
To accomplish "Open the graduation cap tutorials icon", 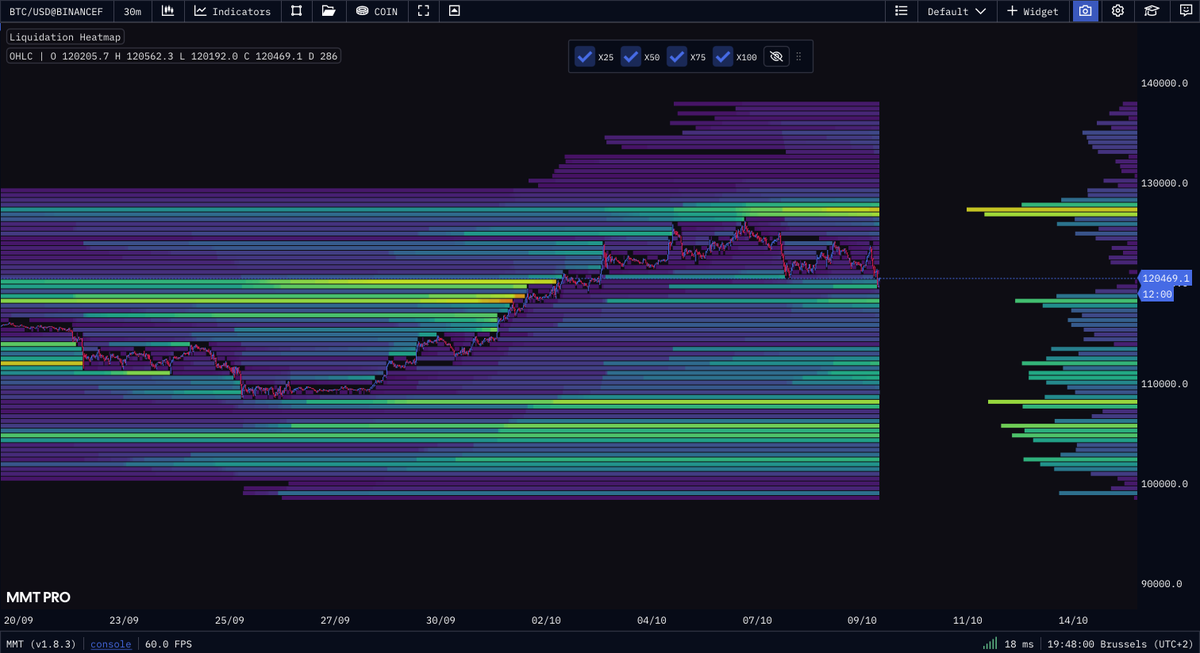I will 1152,11.
